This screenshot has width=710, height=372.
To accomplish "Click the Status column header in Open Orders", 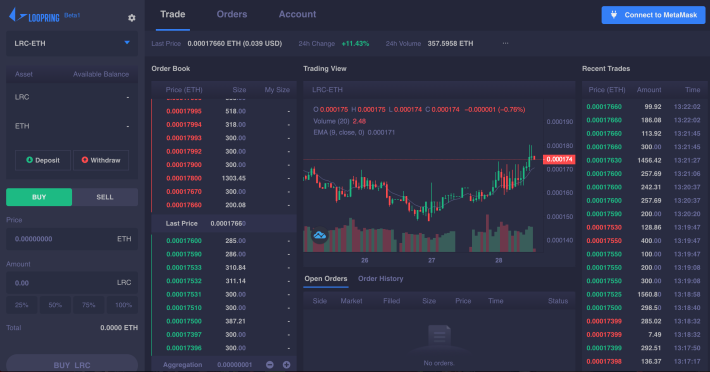I will (558, 301).
